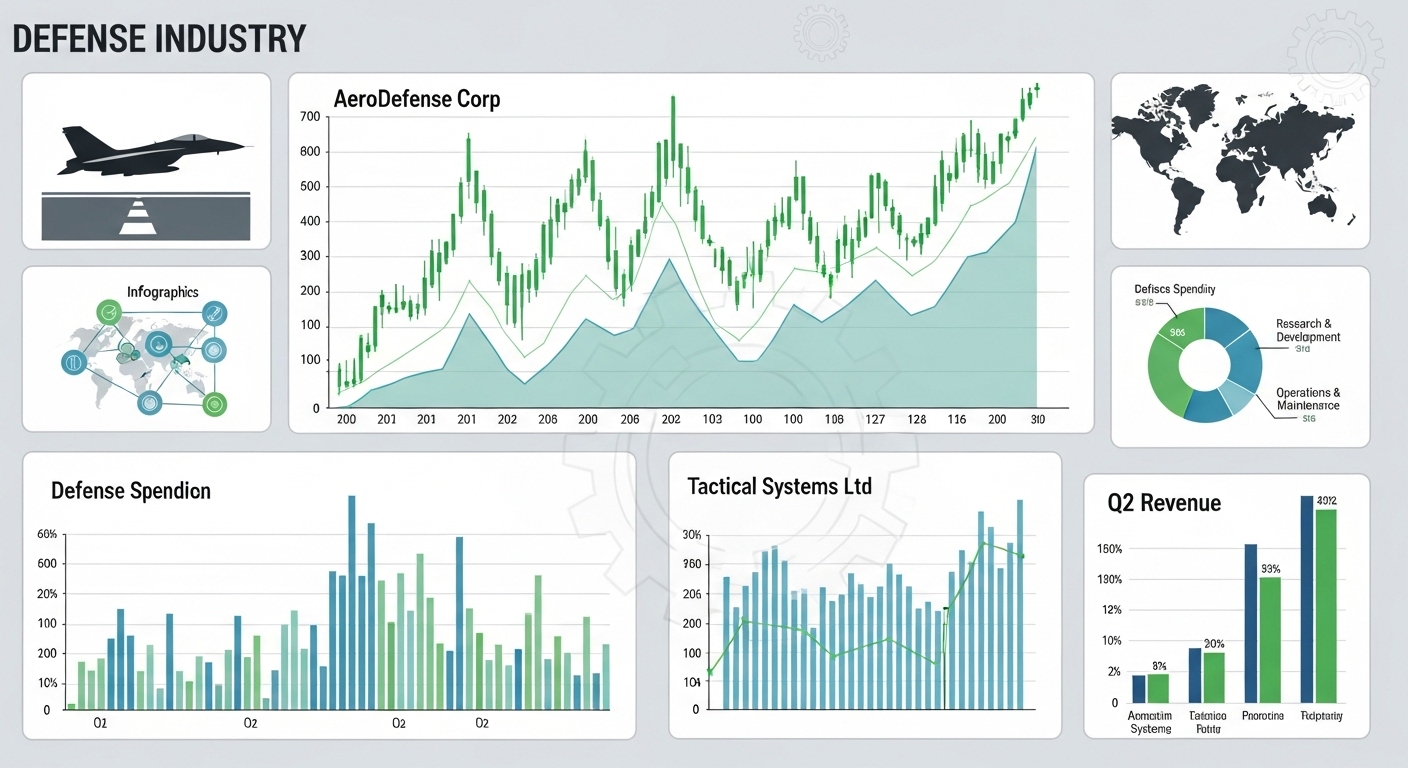Click the blue bottom-center node in Infographics network
Viewport: 1408px width, 768px height.
(x=149, y=403)
